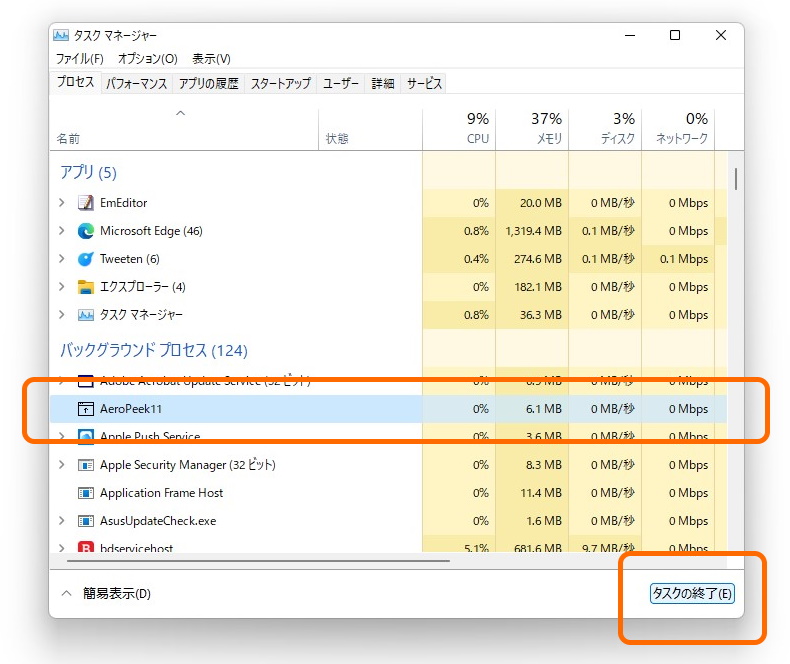Expand Microsoft Edge (46) processes

pyautogui.click(x=61, y=231)
